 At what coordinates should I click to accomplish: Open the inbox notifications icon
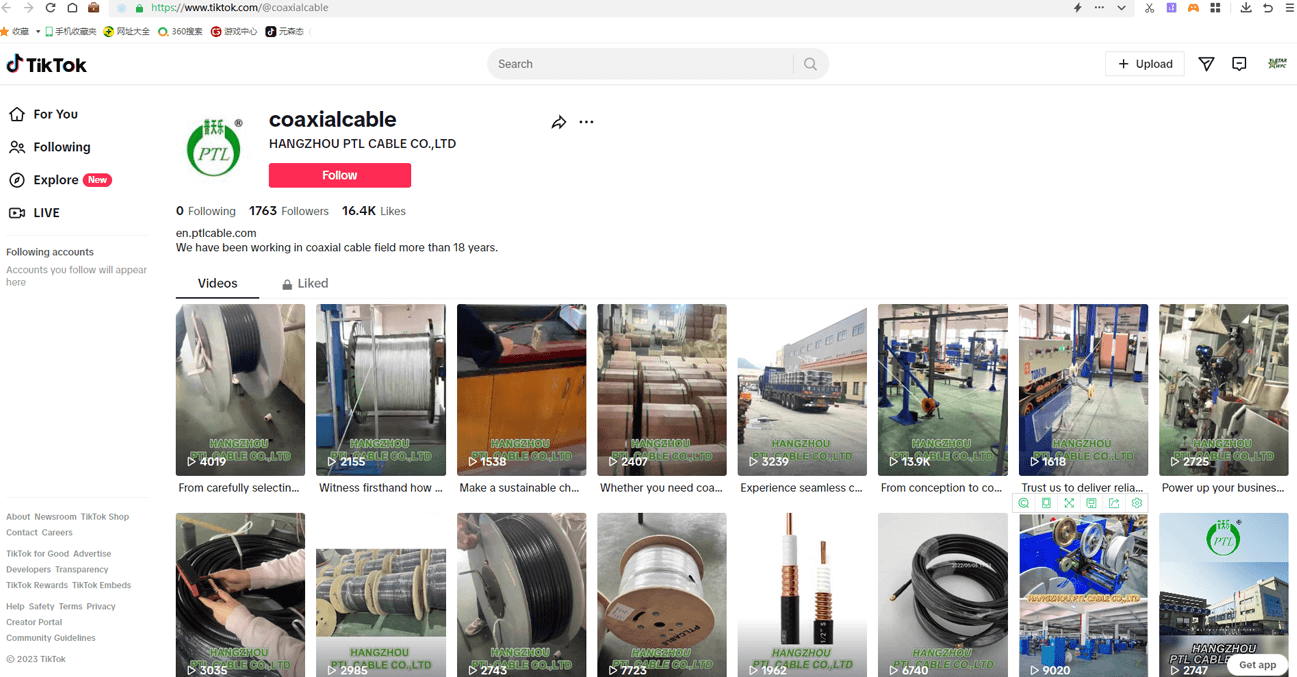1239,64
